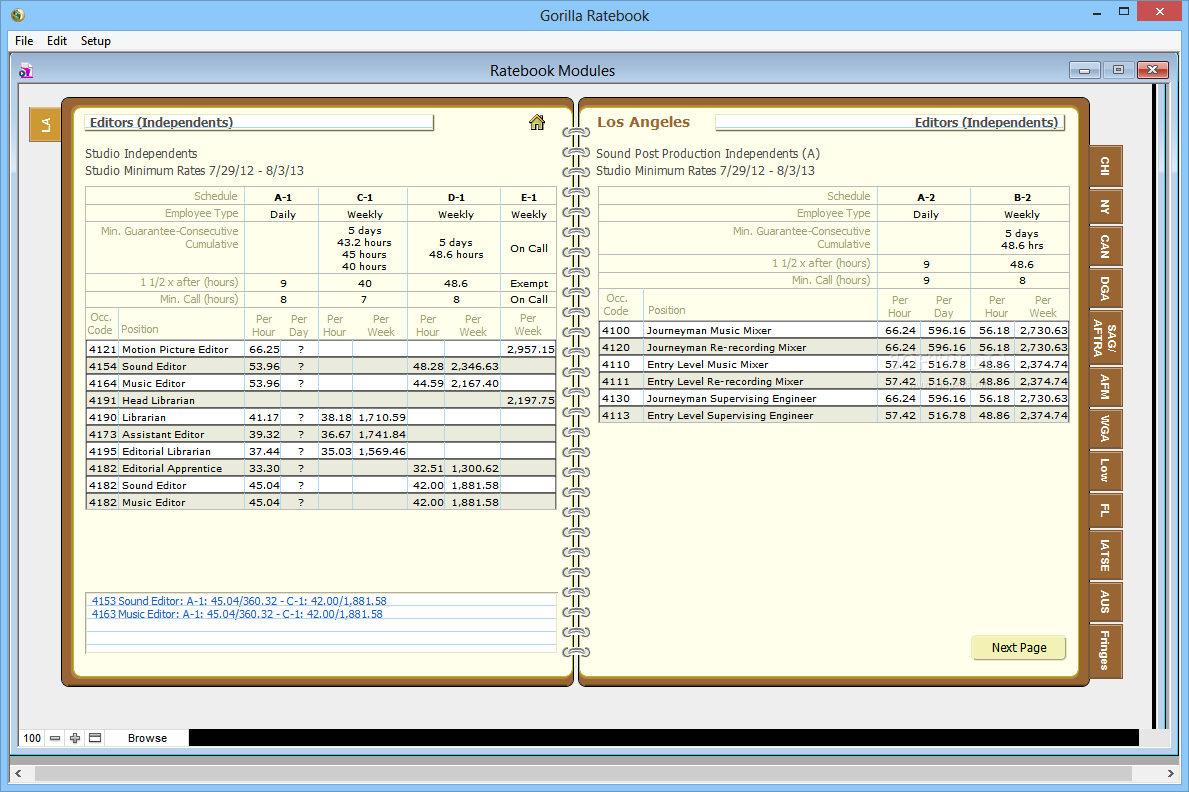Click the zoom level 100 field
Image resolution: width=1189 pixels, height=792 pixels.
[x=32, y=738]
